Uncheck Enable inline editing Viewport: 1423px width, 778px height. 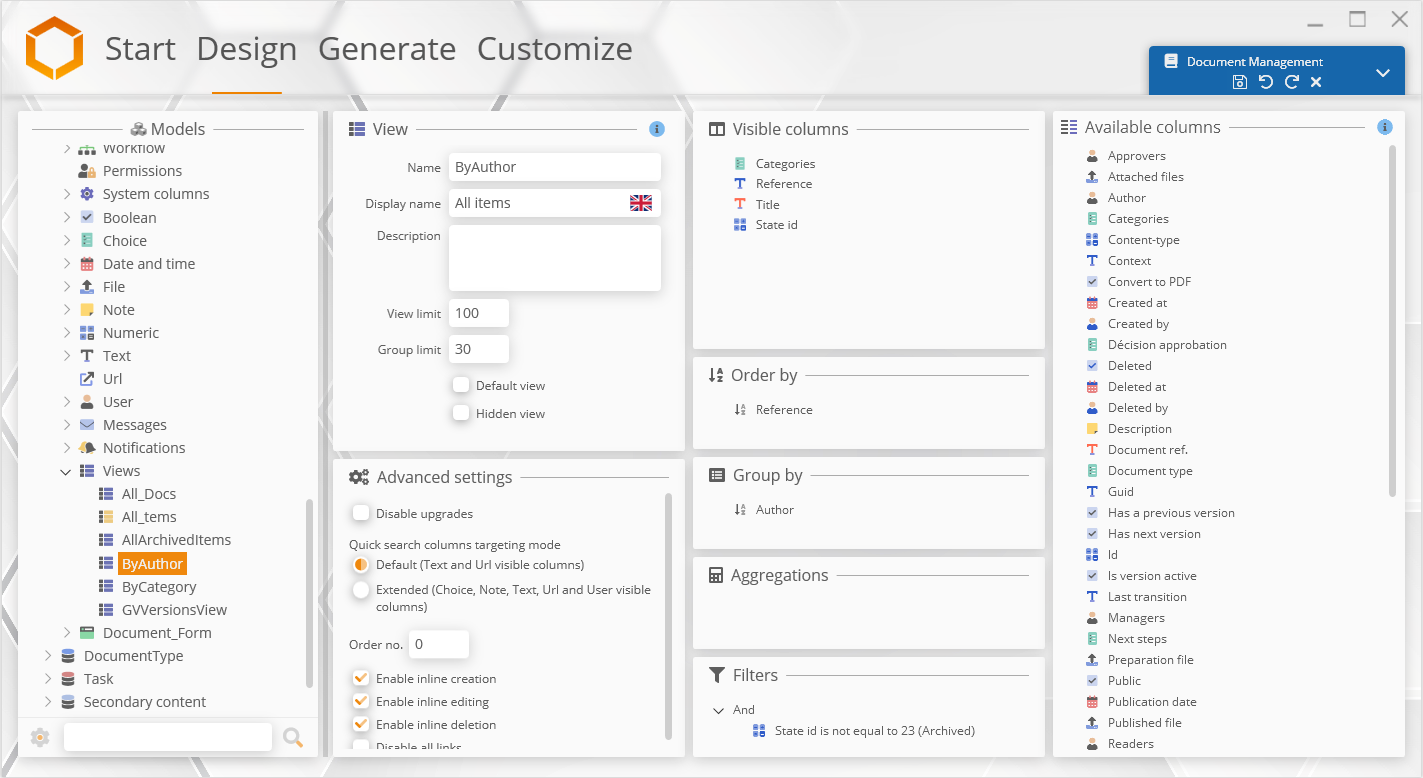[361, 702]
